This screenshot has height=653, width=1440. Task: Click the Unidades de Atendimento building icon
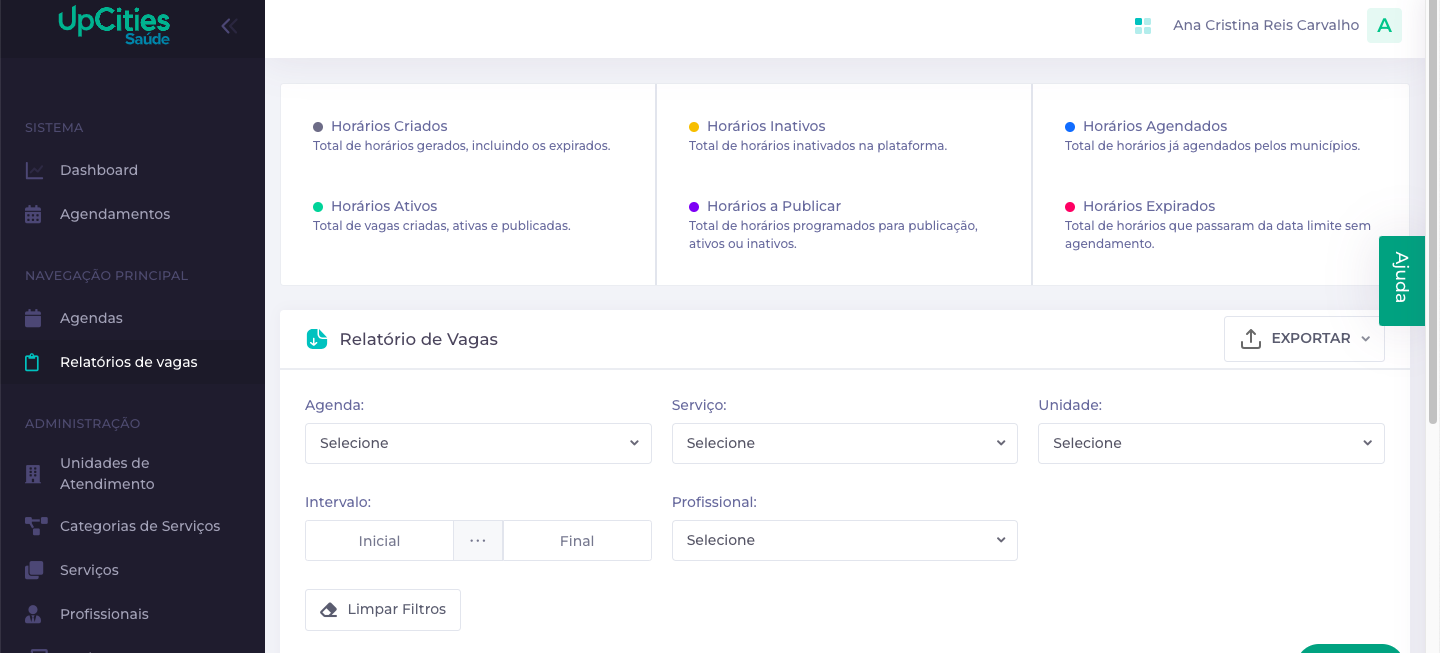click(33, 473)
